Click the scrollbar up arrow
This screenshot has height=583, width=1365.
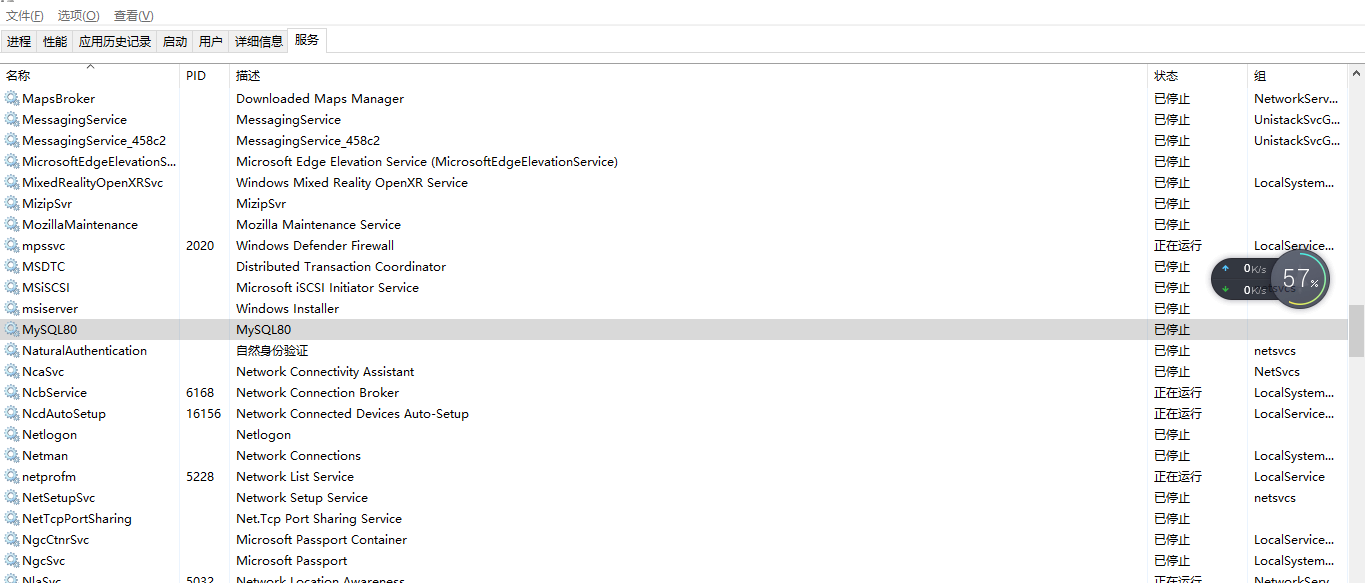pos(1357,71)
